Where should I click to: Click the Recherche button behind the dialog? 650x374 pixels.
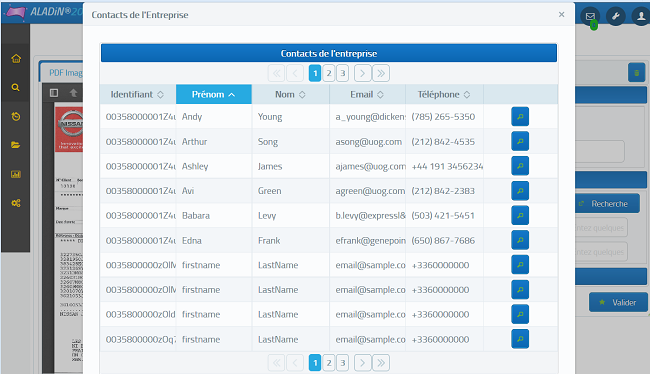607,204
